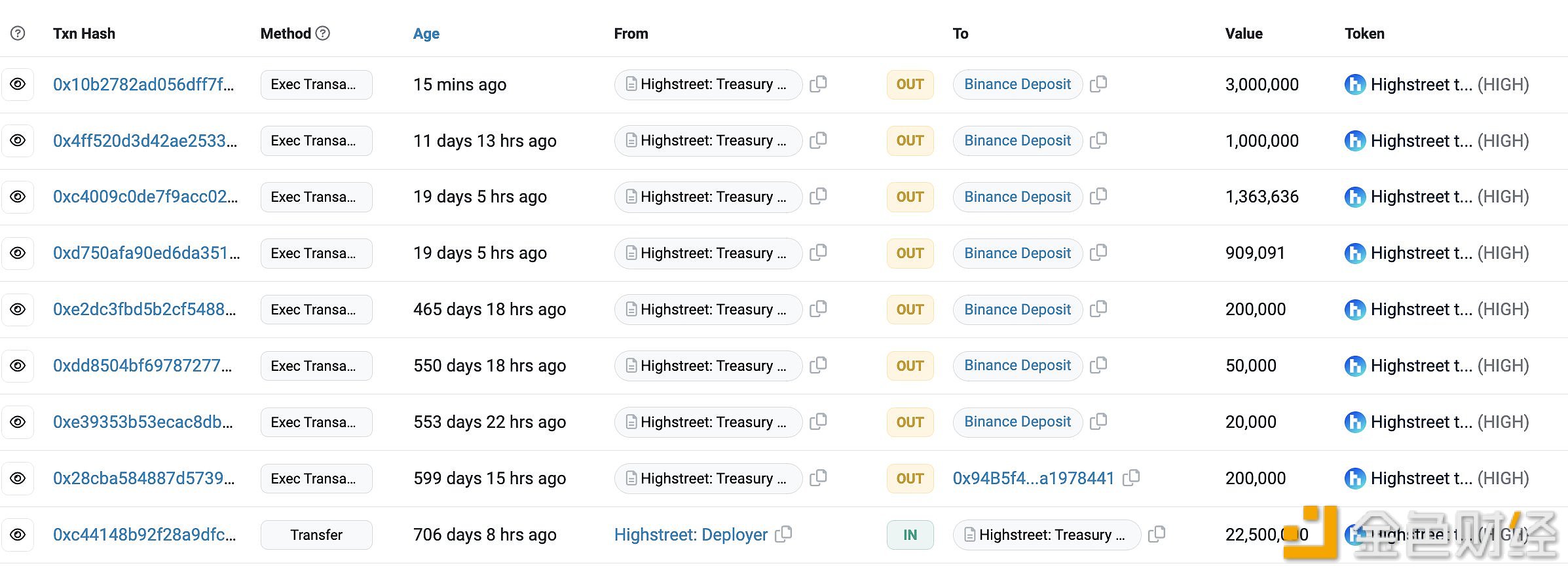The height and width of the screenshot is (570, 1568).
Task: Open transaction hash 0xdd8504bf69787277
Action: coord(143,366)
